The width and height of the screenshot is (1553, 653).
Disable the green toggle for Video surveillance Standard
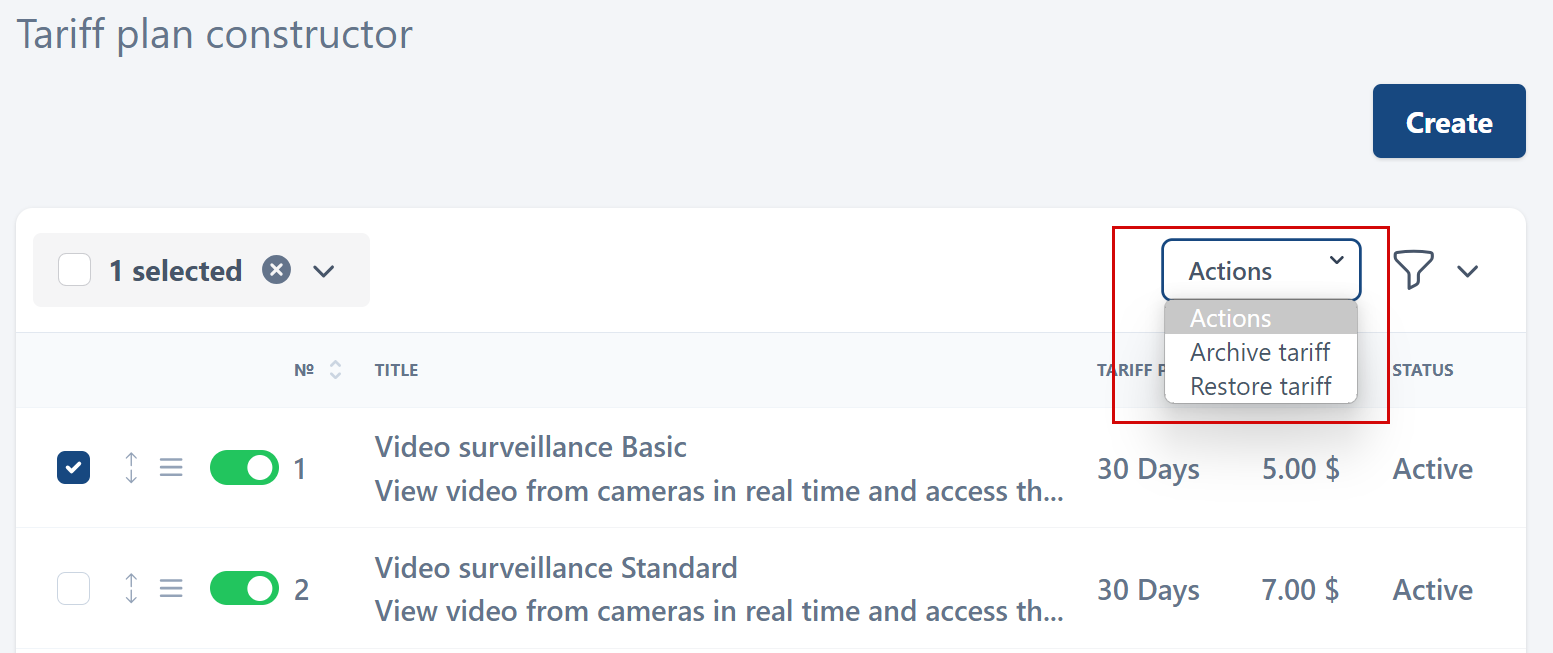click(x=244, y=589)
